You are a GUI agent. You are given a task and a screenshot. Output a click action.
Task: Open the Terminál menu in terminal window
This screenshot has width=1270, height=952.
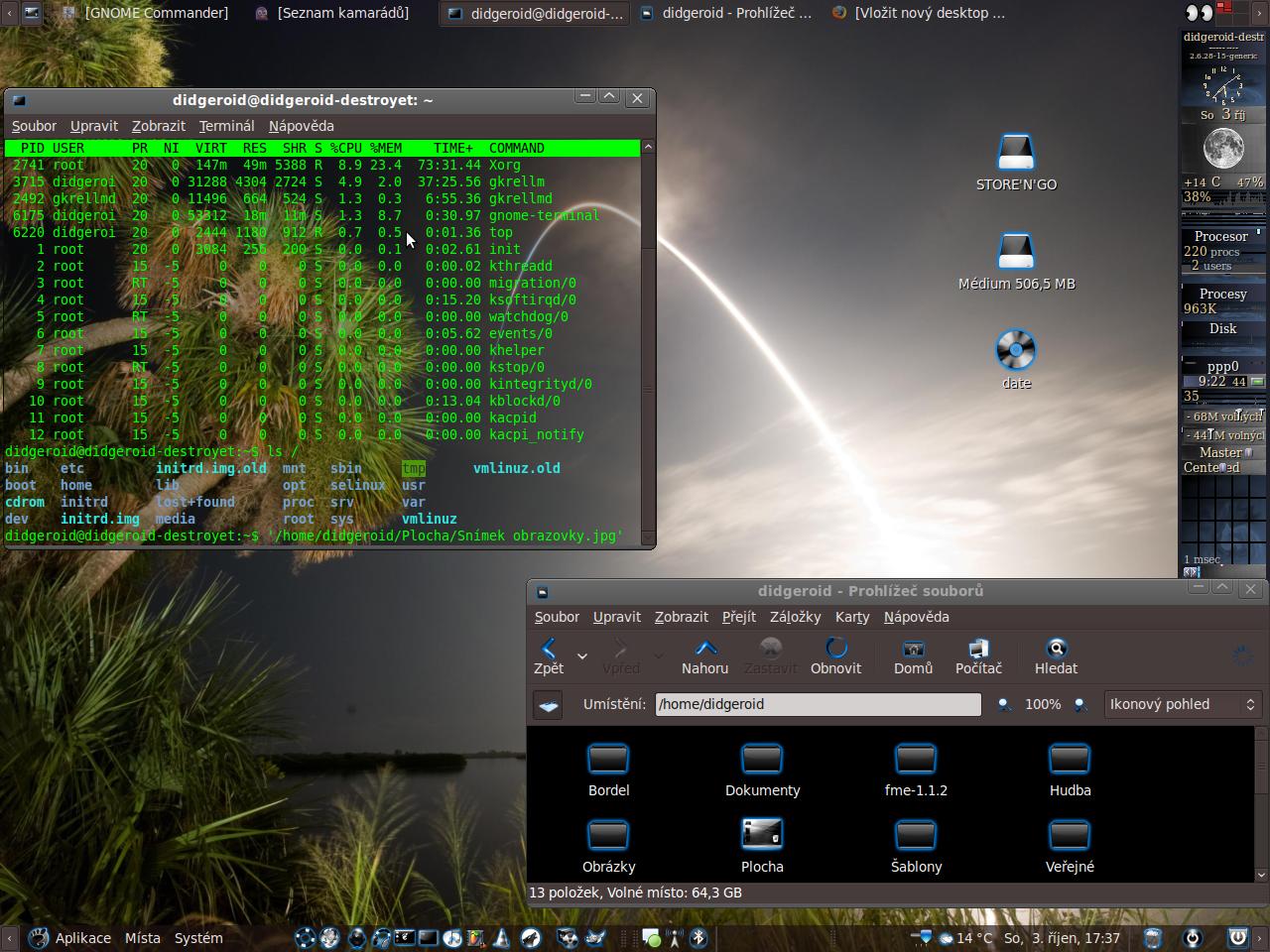point(226,126)
